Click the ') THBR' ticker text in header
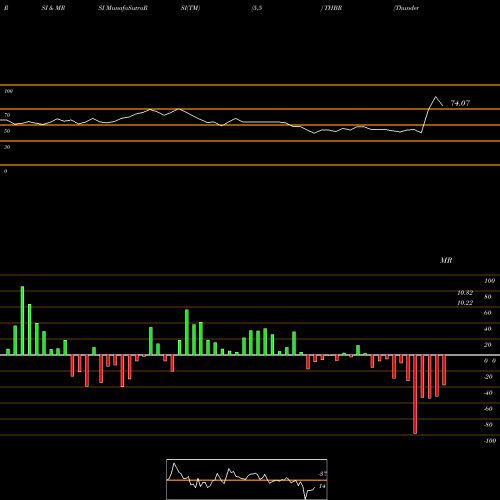Image resolution: width=500 pixels, height=500 pixels. pyautogui.click(x=331, y=8)
